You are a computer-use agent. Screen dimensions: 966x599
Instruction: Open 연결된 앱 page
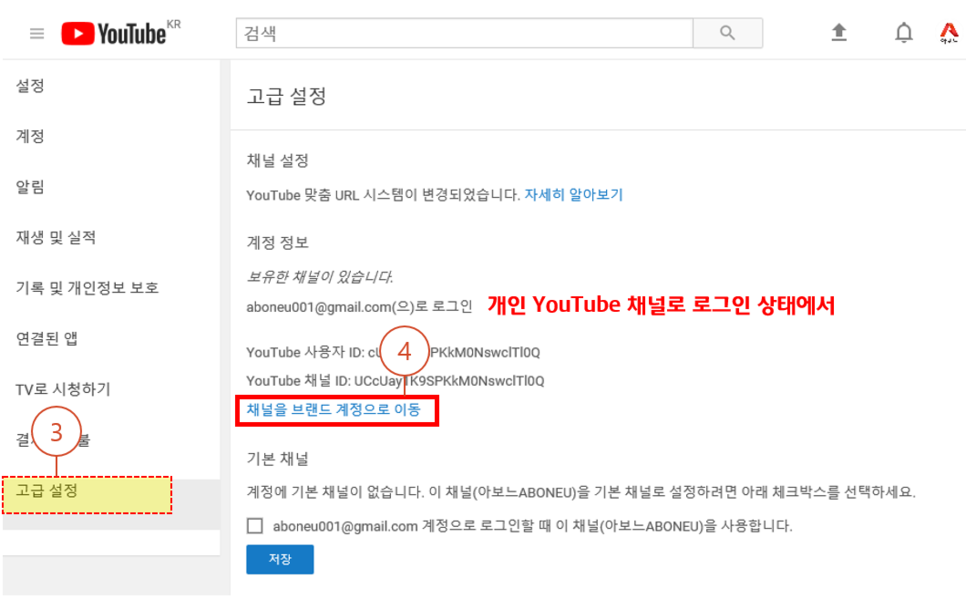47,338
